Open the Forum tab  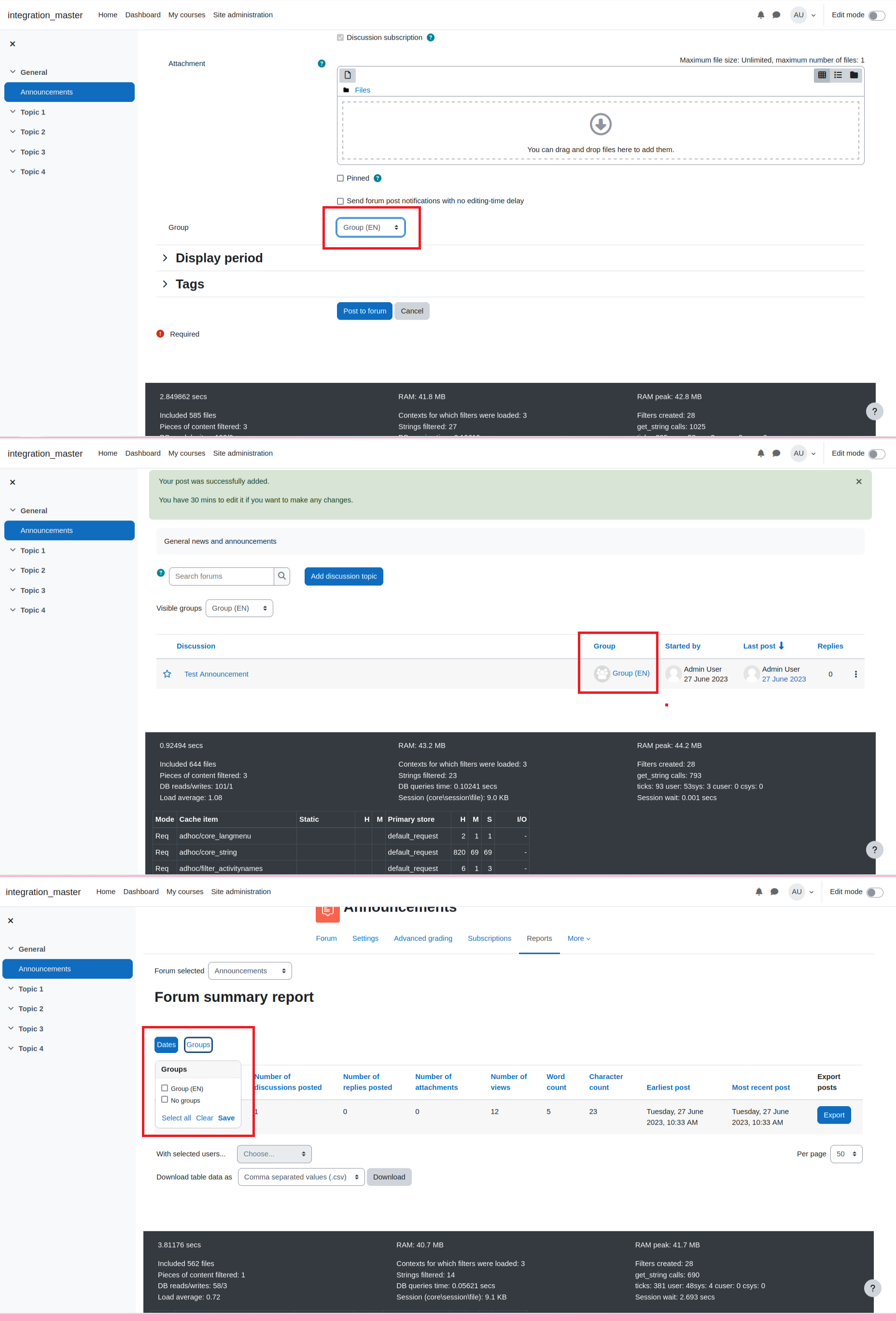(x=326, y=939)
